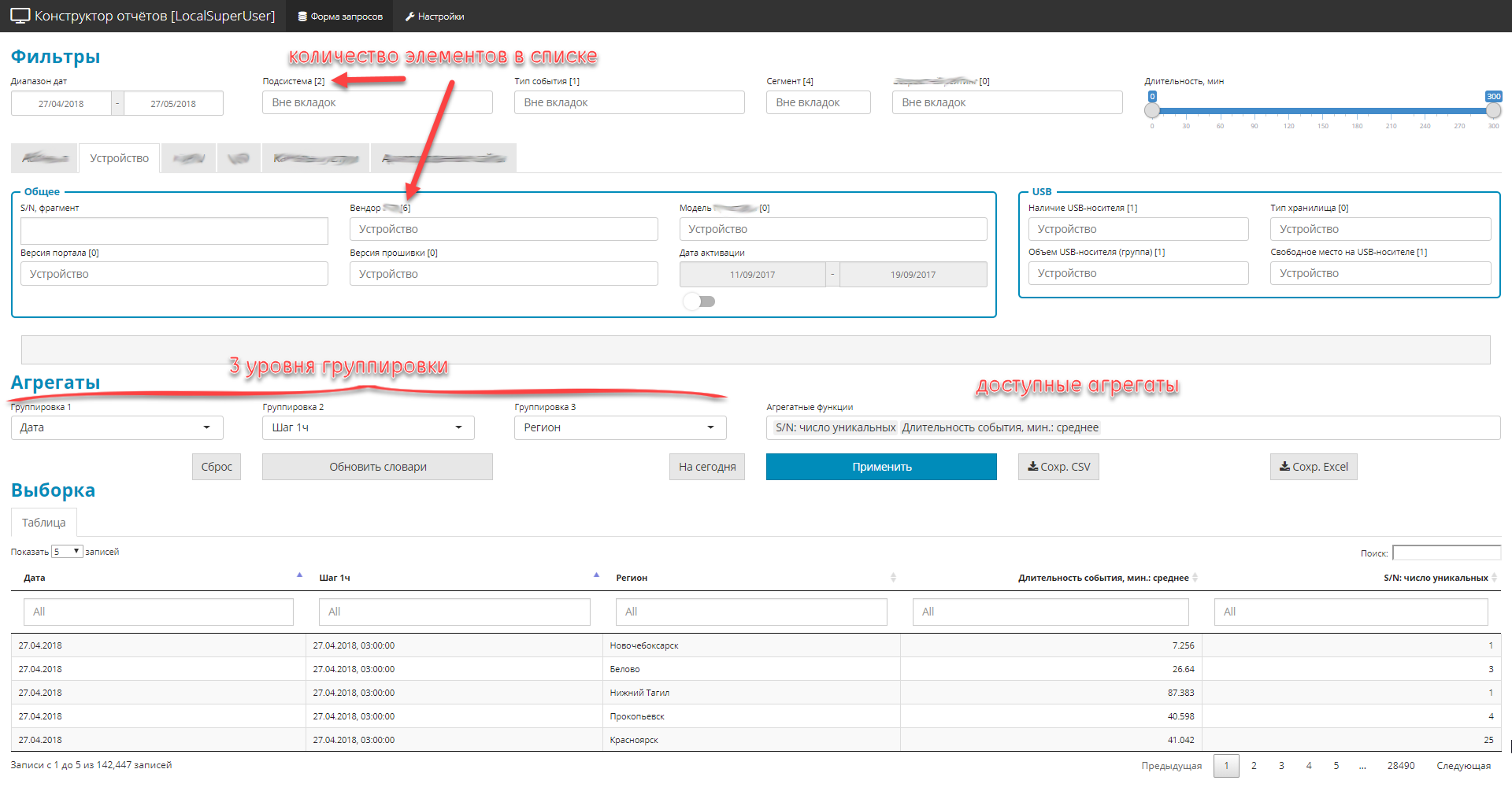Click the download icon on Сохр. CSV

pos(1032,467)
